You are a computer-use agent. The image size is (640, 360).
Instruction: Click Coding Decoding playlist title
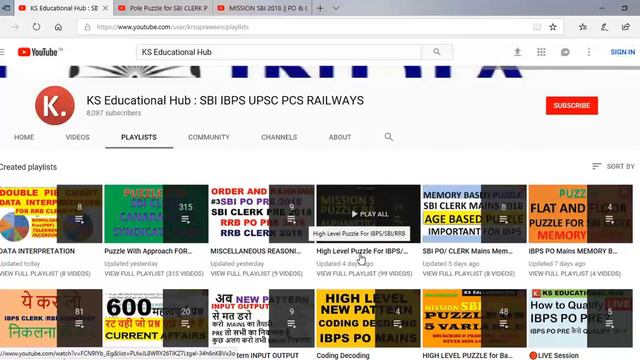tap(343, 356)
